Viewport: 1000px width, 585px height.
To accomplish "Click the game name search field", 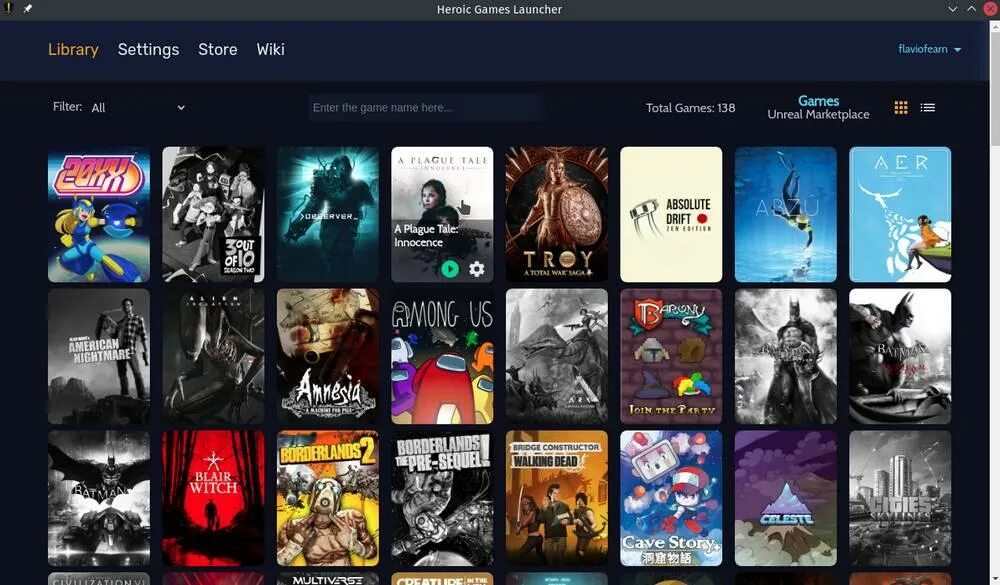I will (x=425, y=107).
